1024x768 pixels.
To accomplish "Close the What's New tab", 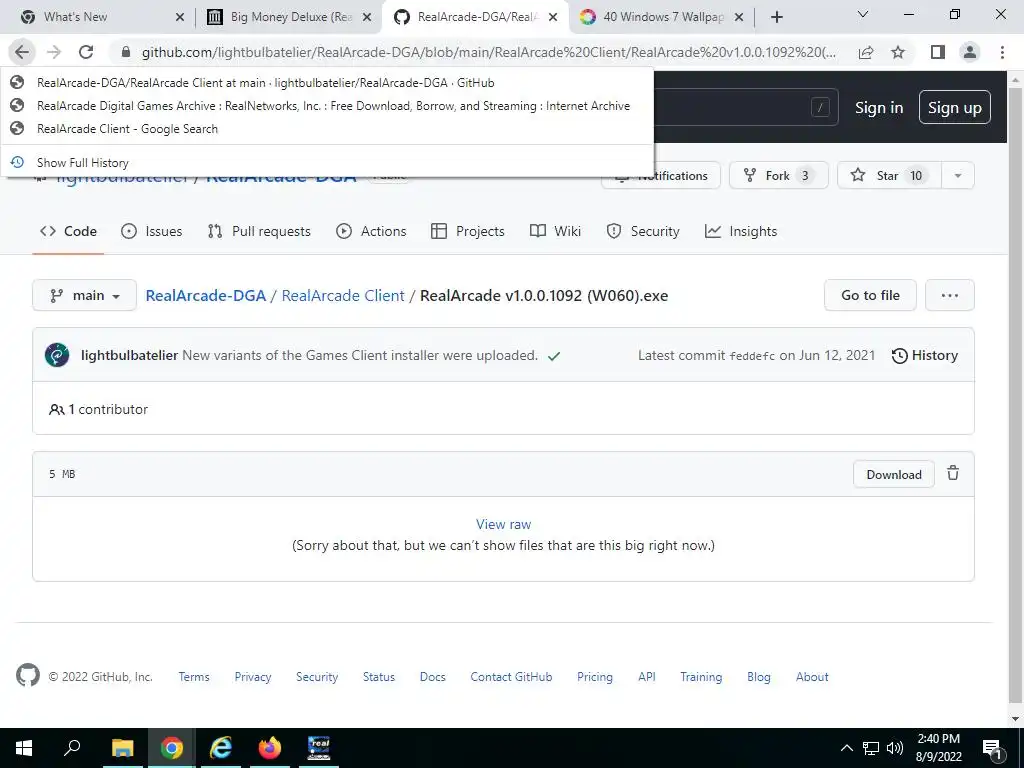I will click(x=180, y=17).
